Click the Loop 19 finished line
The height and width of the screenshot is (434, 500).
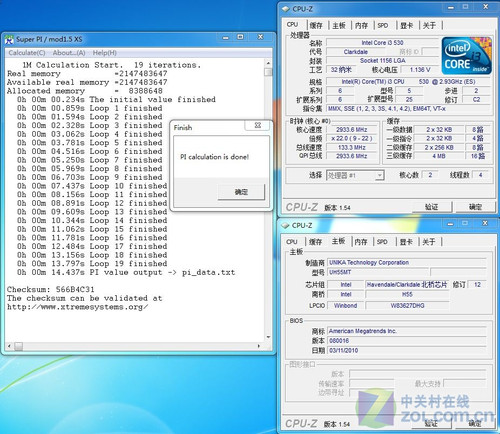tap(92, 264)
